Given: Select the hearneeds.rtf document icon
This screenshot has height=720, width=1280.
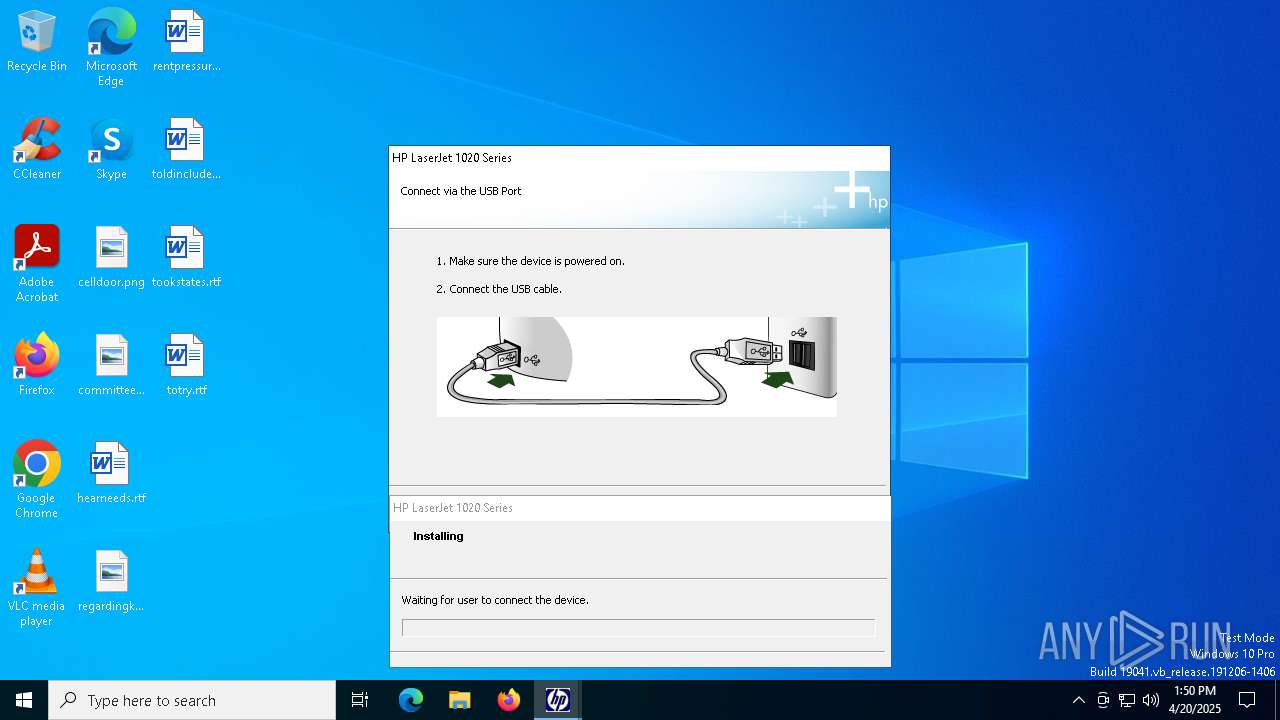Looking at the screenshot, I should pyautogui.click(x=111, y=474).
